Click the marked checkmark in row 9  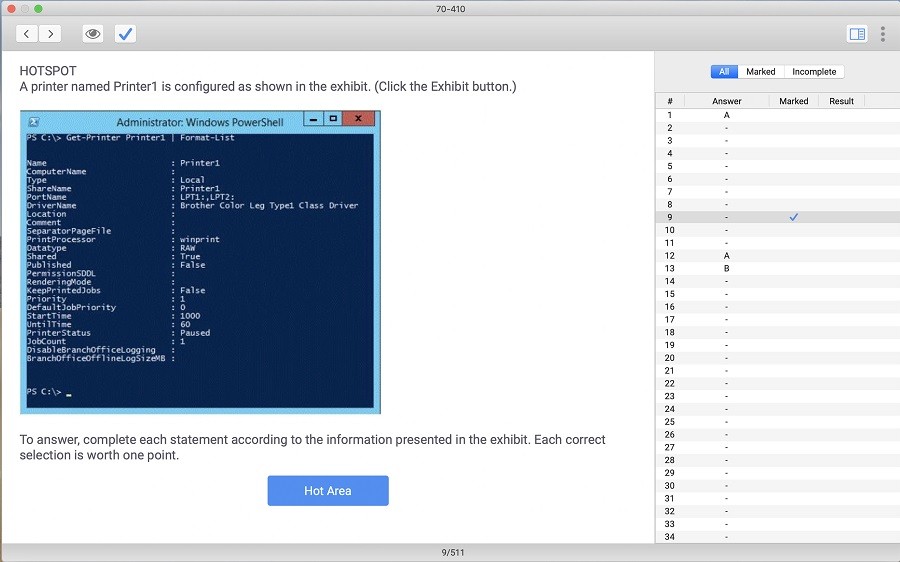pos(793,217)
